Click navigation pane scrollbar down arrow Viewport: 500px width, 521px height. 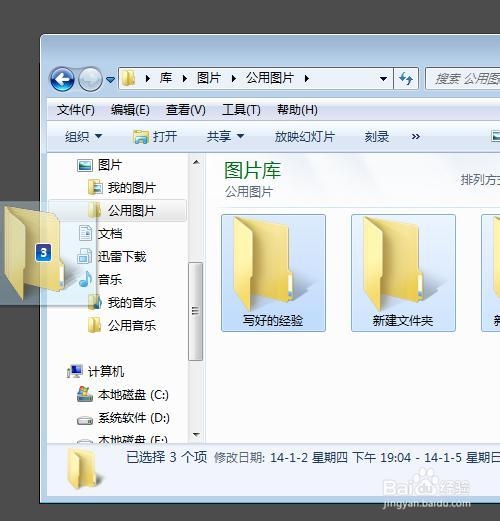[x=196, y=435]
